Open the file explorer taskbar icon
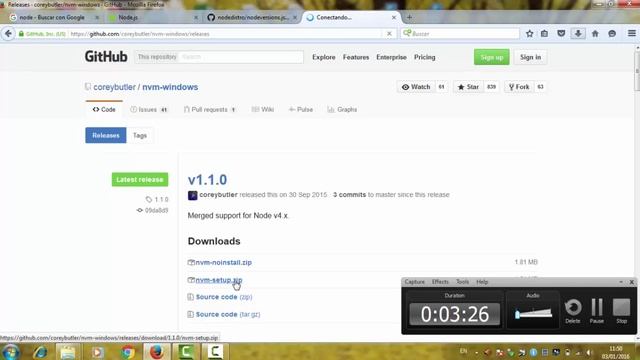Screen dimensions: 640x360 pyautogui.click(x=68, y=351)
